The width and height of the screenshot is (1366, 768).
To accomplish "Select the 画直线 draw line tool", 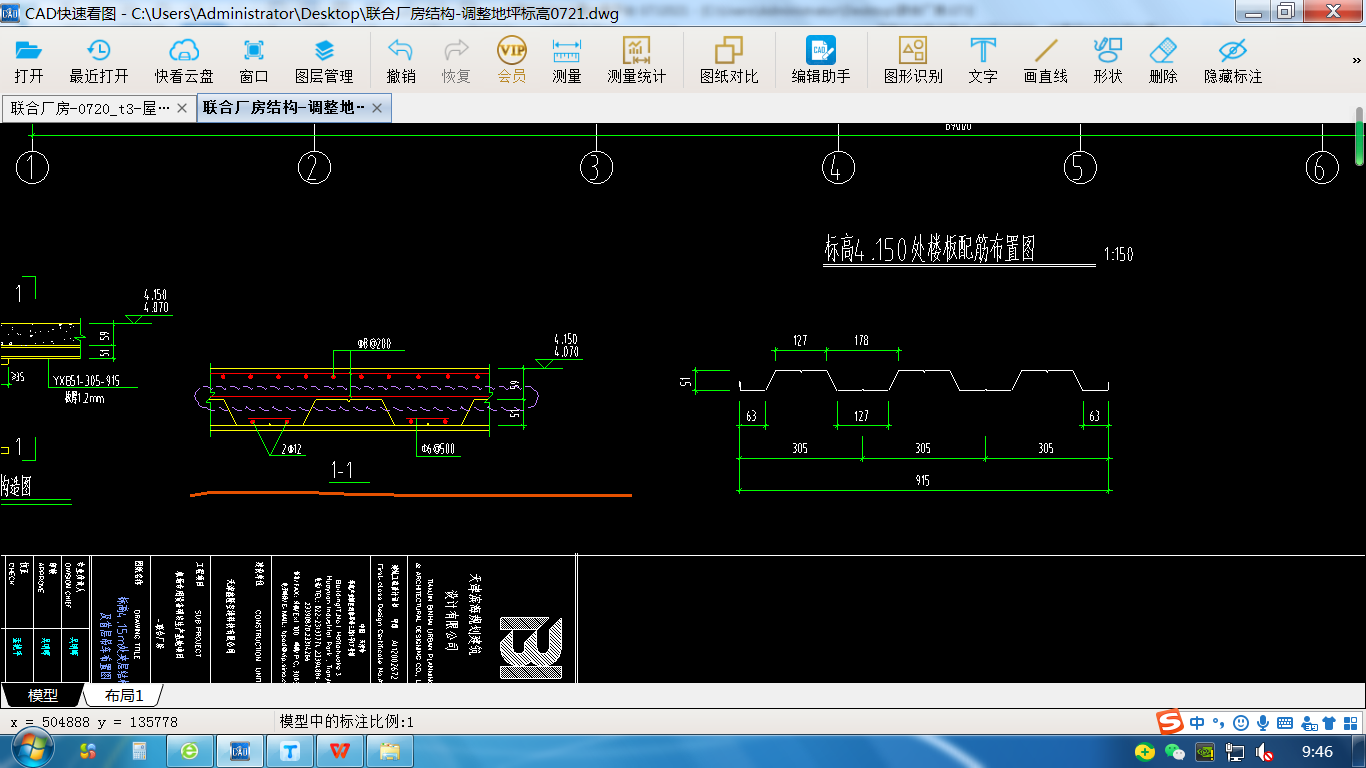I will (1046, 60).
